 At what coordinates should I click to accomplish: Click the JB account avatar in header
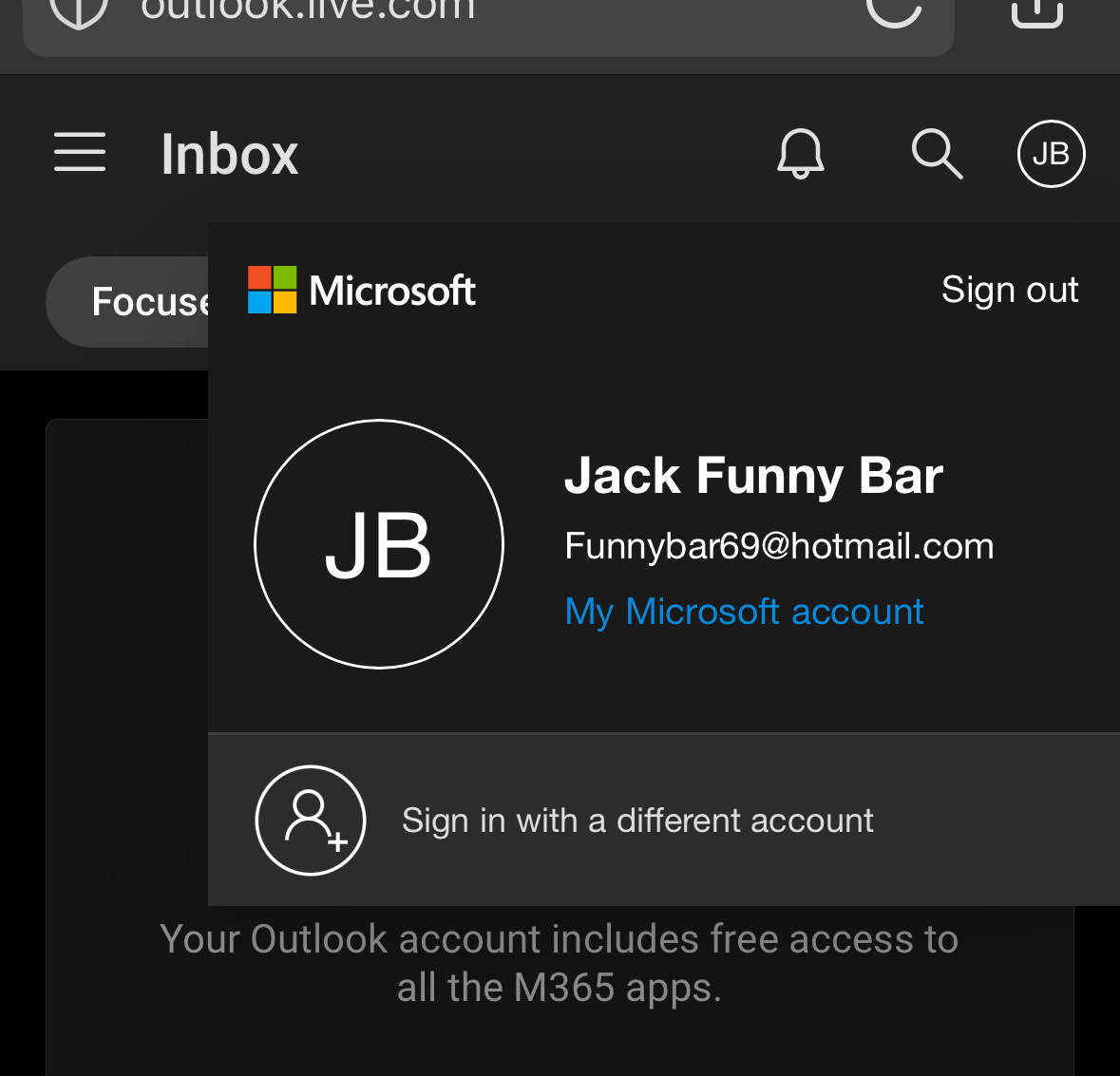click(1051, 154)
